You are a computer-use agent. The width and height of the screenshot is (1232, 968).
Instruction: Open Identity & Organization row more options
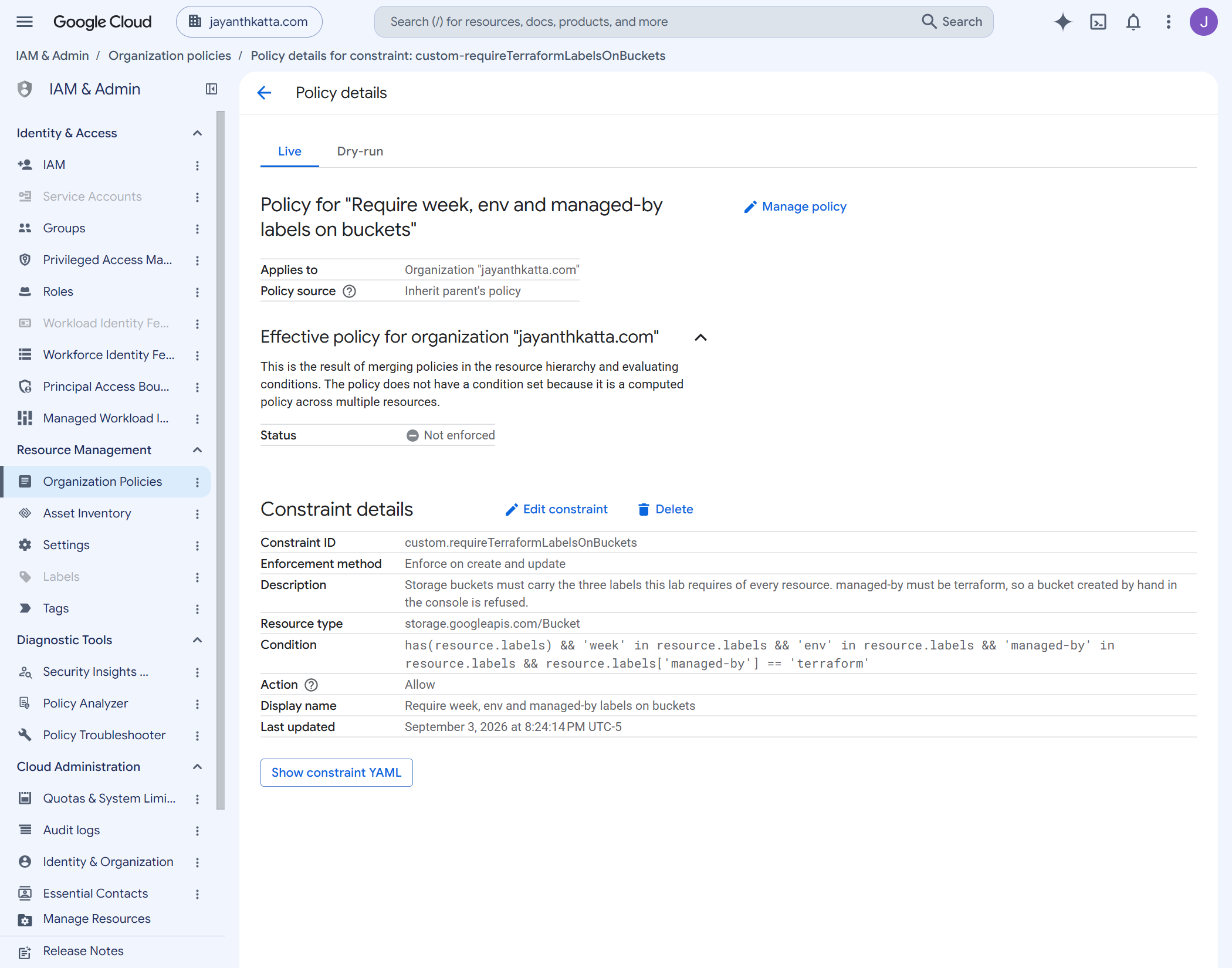(x=197, y=862)
